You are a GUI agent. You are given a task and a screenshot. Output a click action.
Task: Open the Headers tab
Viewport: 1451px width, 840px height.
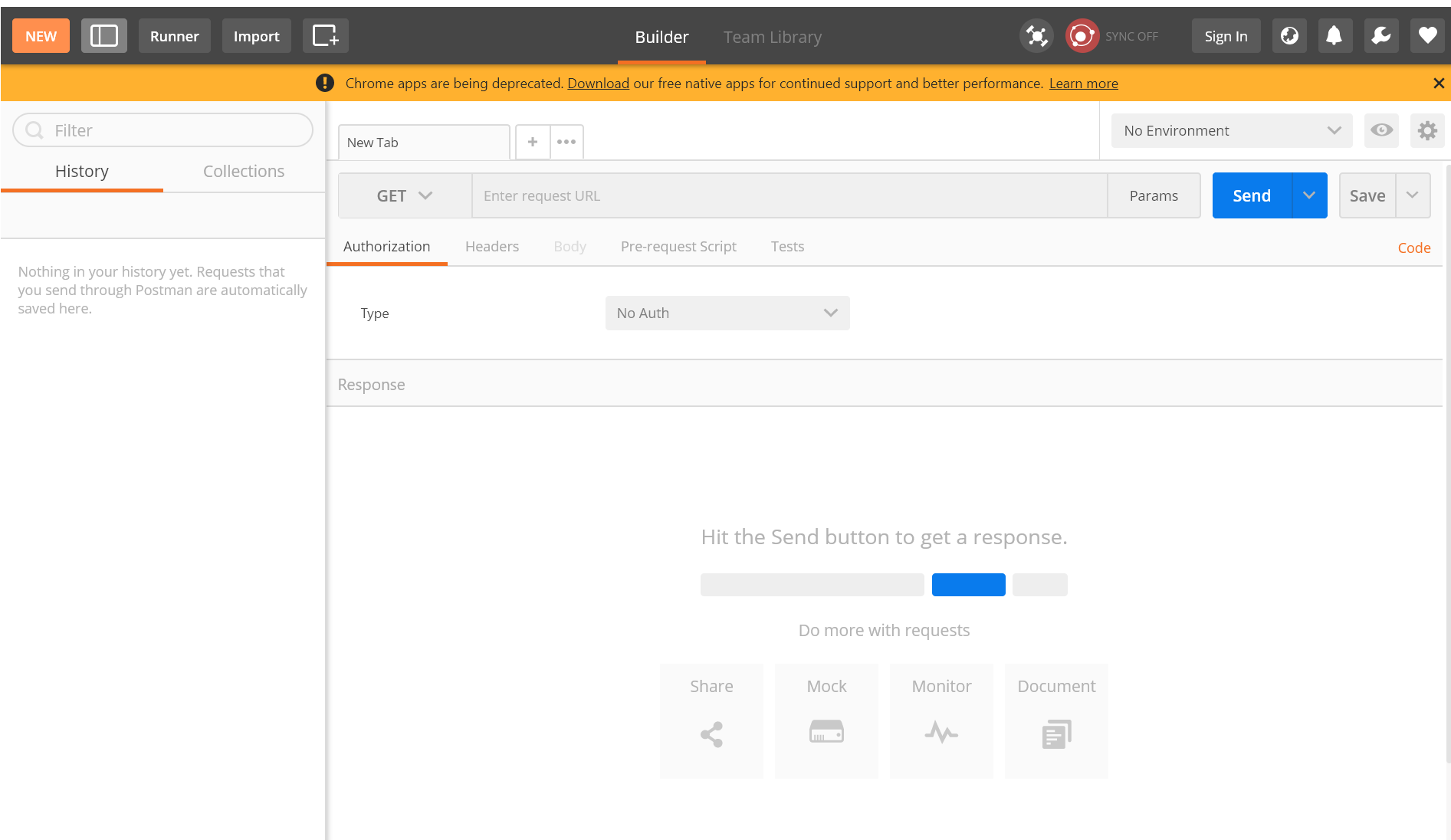tap(492, 246)
